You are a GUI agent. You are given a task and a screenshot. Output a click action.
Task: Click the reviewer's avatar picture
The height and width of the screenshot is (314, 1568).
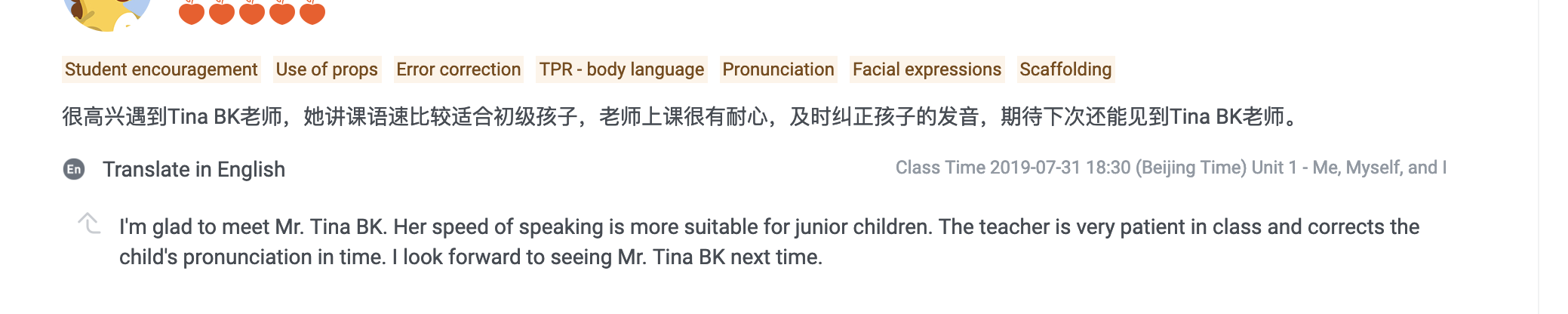(x=107, y=13)
